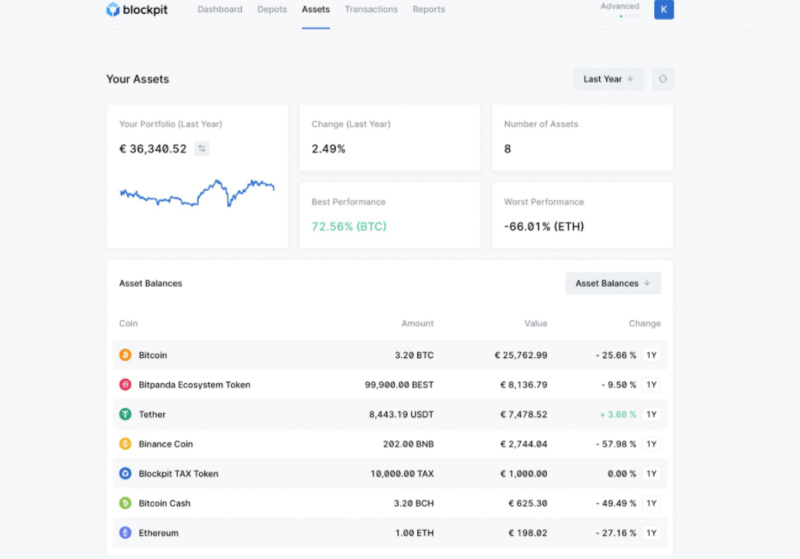
Task: Click the Bitcoin Cash icon
Action: [125, 503]
